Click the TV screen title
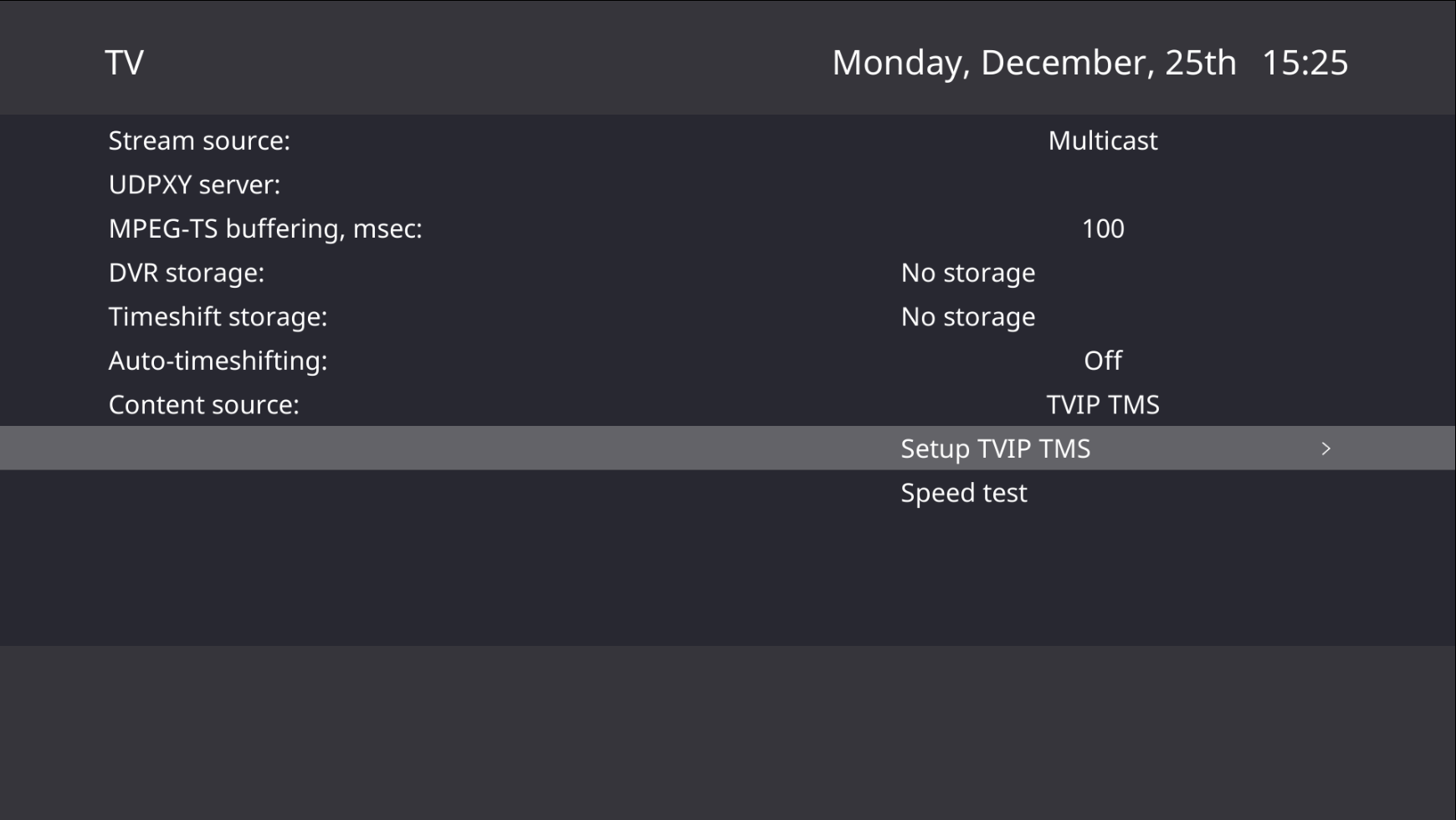 pyautogui.click(x=124, y=63)
